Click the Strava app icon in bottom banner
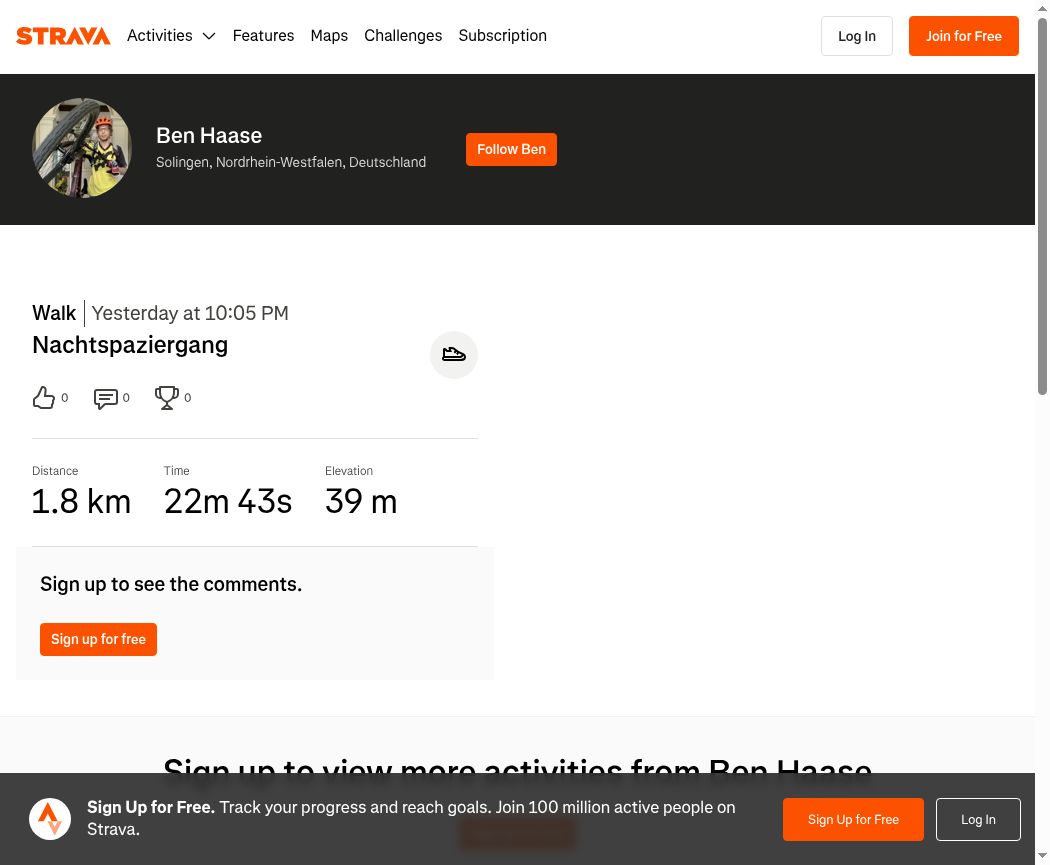 tap(50, 819)
